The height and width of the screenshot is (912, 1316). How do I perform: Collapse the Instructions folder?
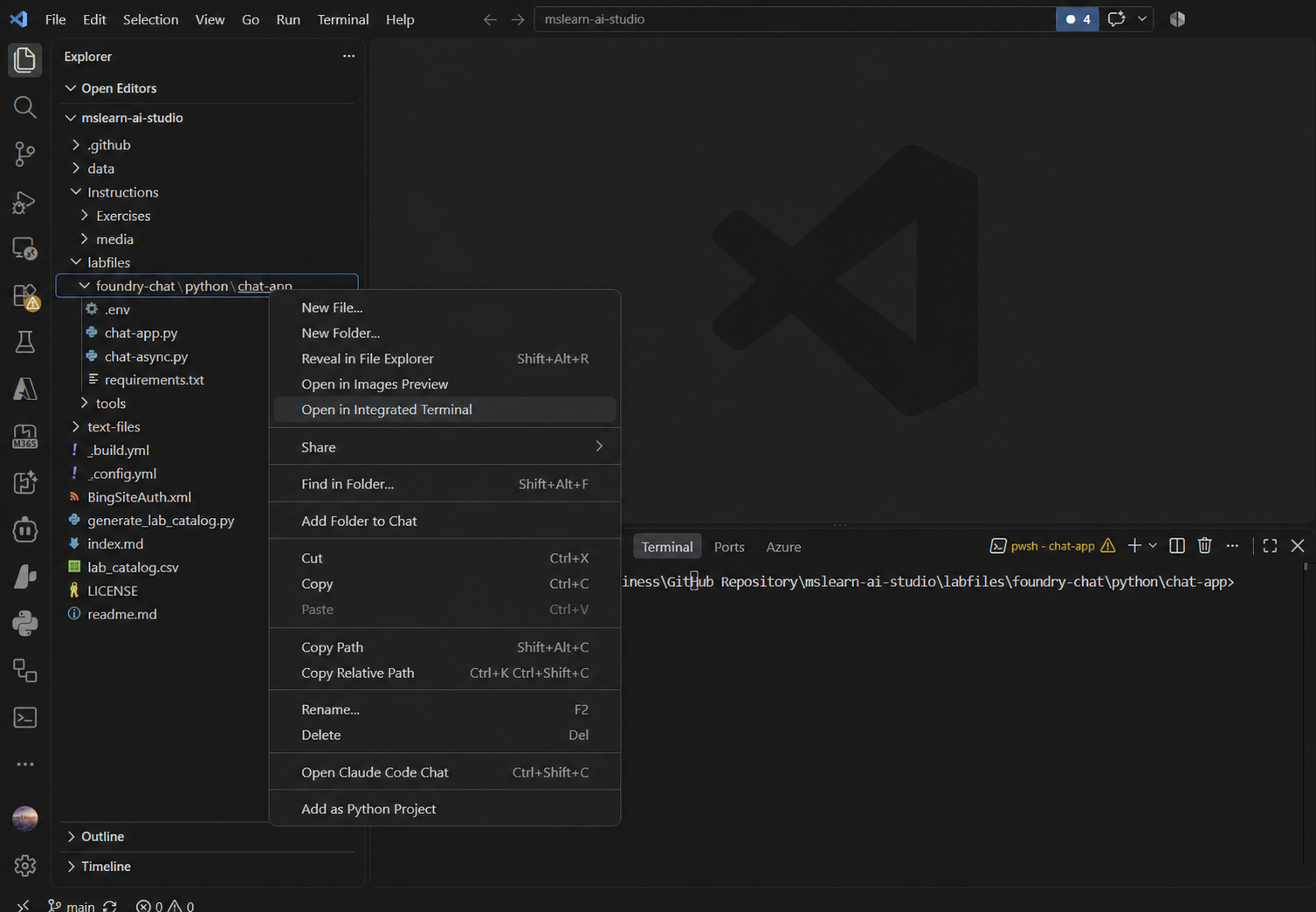pos(76,192)
